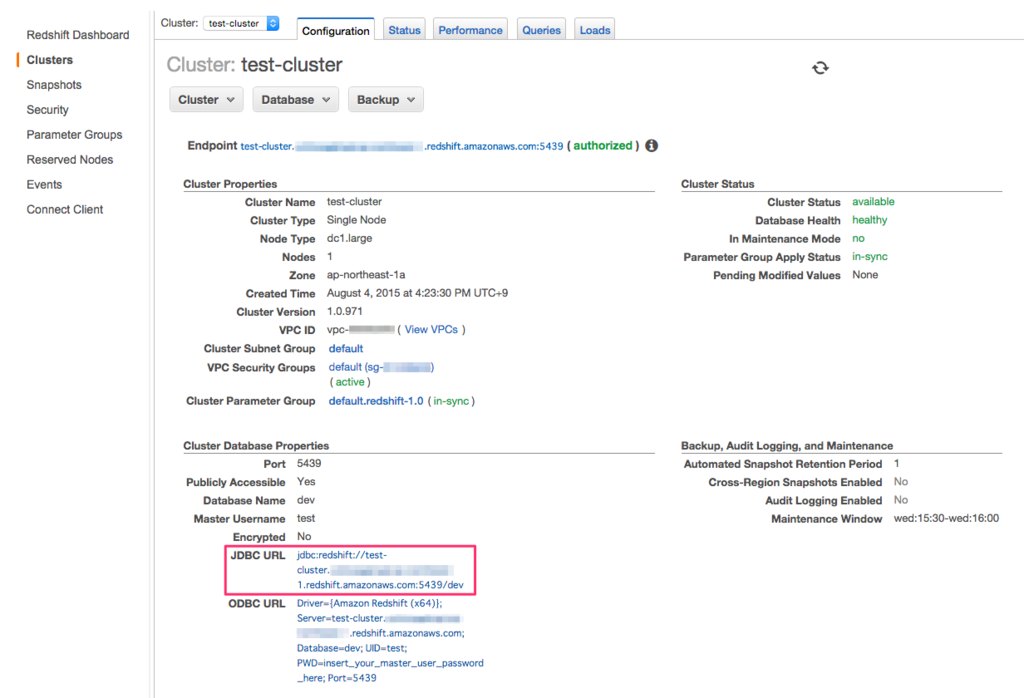Click the Publicly Accessible value Yes
The width and height of the screenshot is (1024, 698).
tap(306, 482)
